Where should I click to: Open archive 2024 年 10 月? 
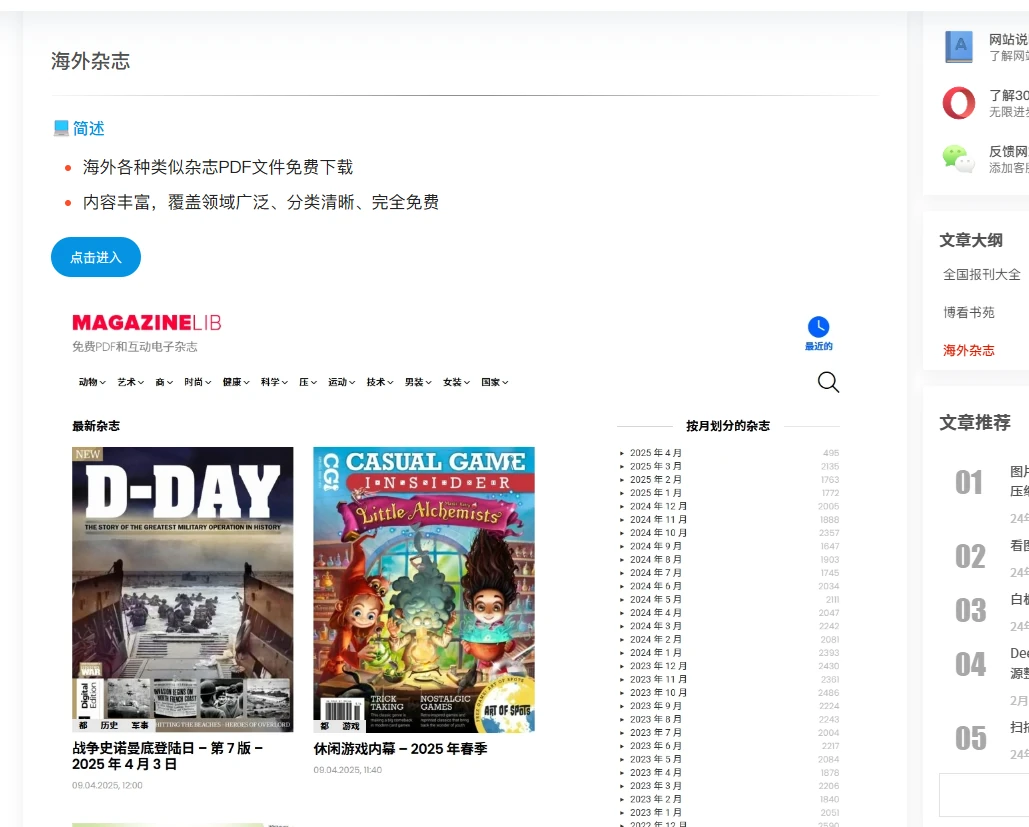pos(658,533)
